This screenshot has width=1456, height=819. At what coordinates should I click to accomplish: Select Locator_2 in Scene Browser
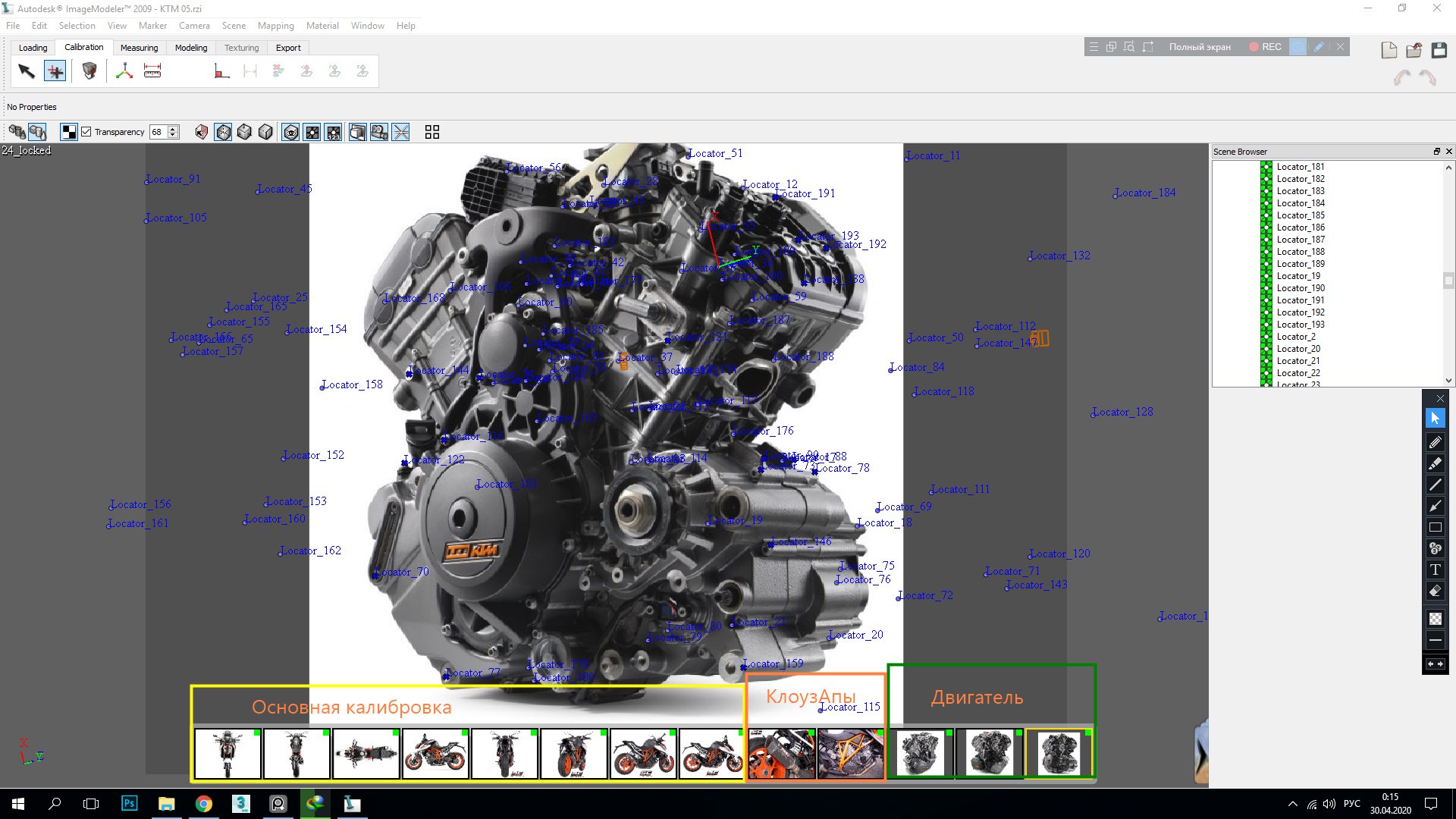(x=1296, y=337)
